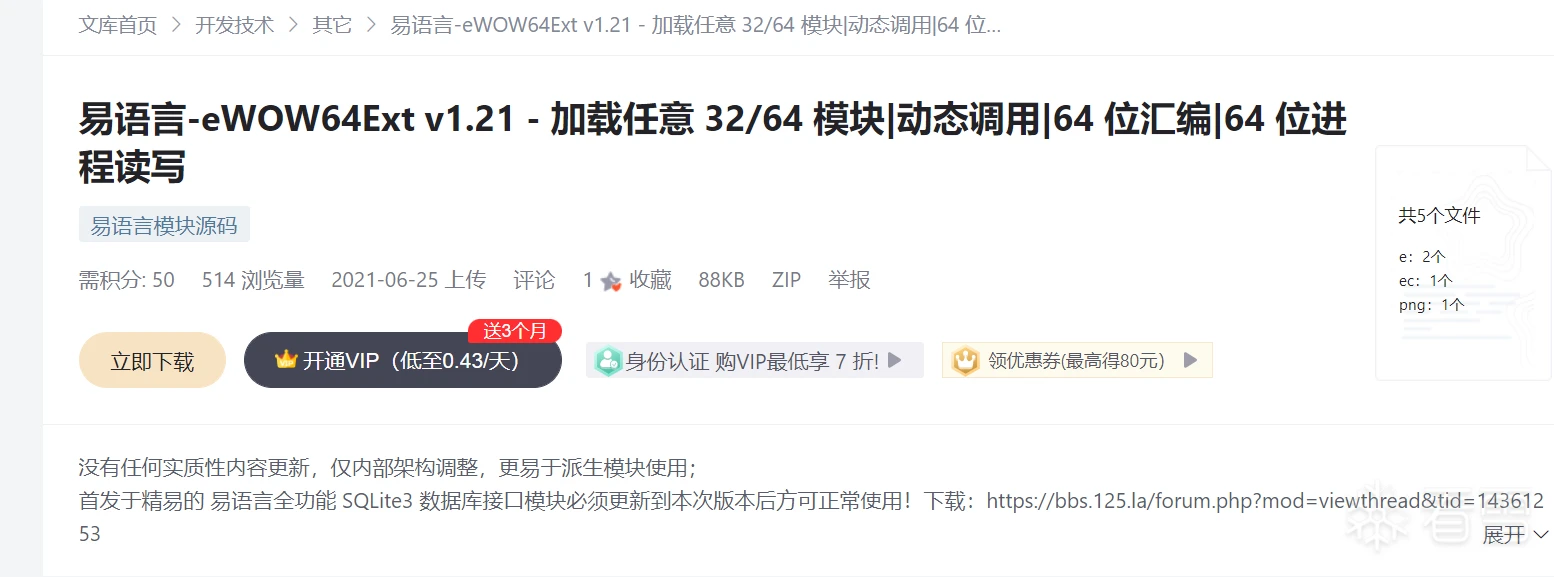1554x577 pixels.
Task: Open the 评论 comments link
Action: pos(534,280)
